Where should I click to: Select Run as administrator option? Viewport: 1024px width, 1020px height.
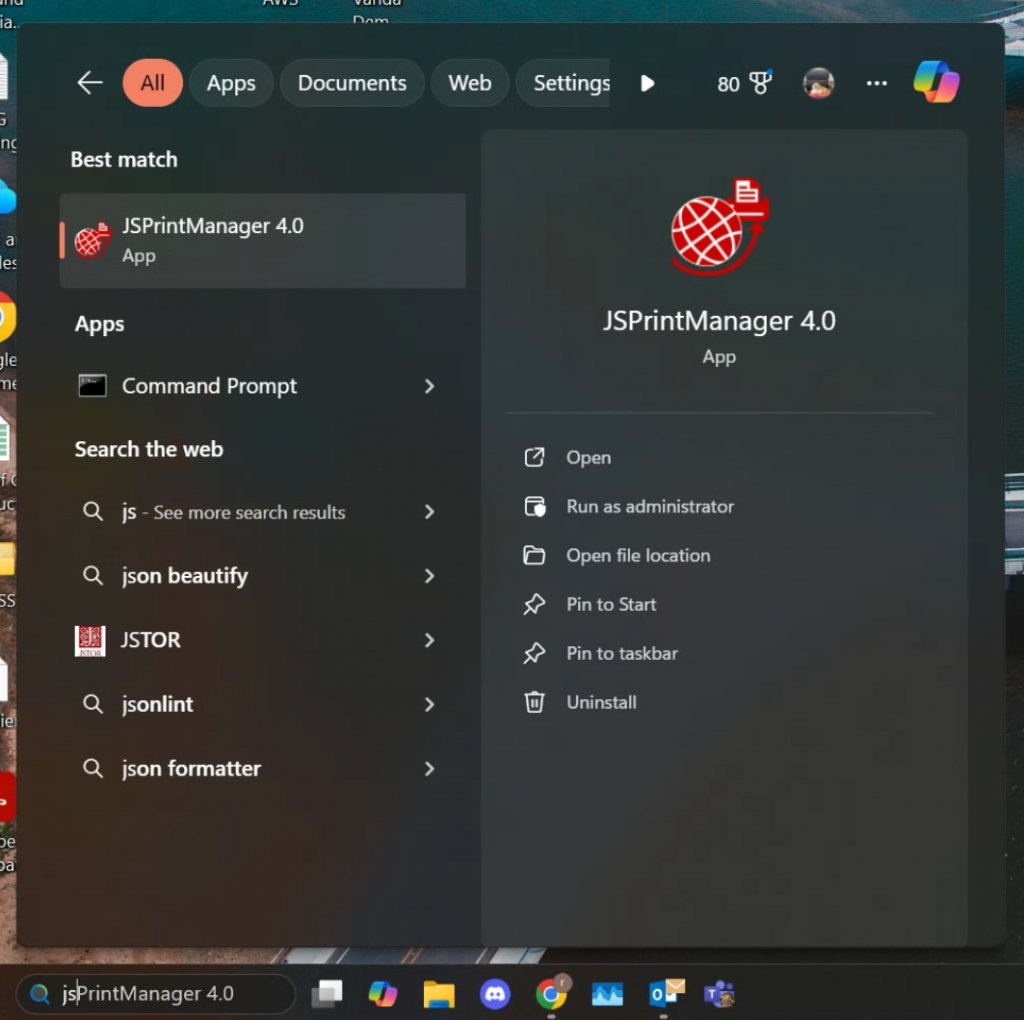649,507
